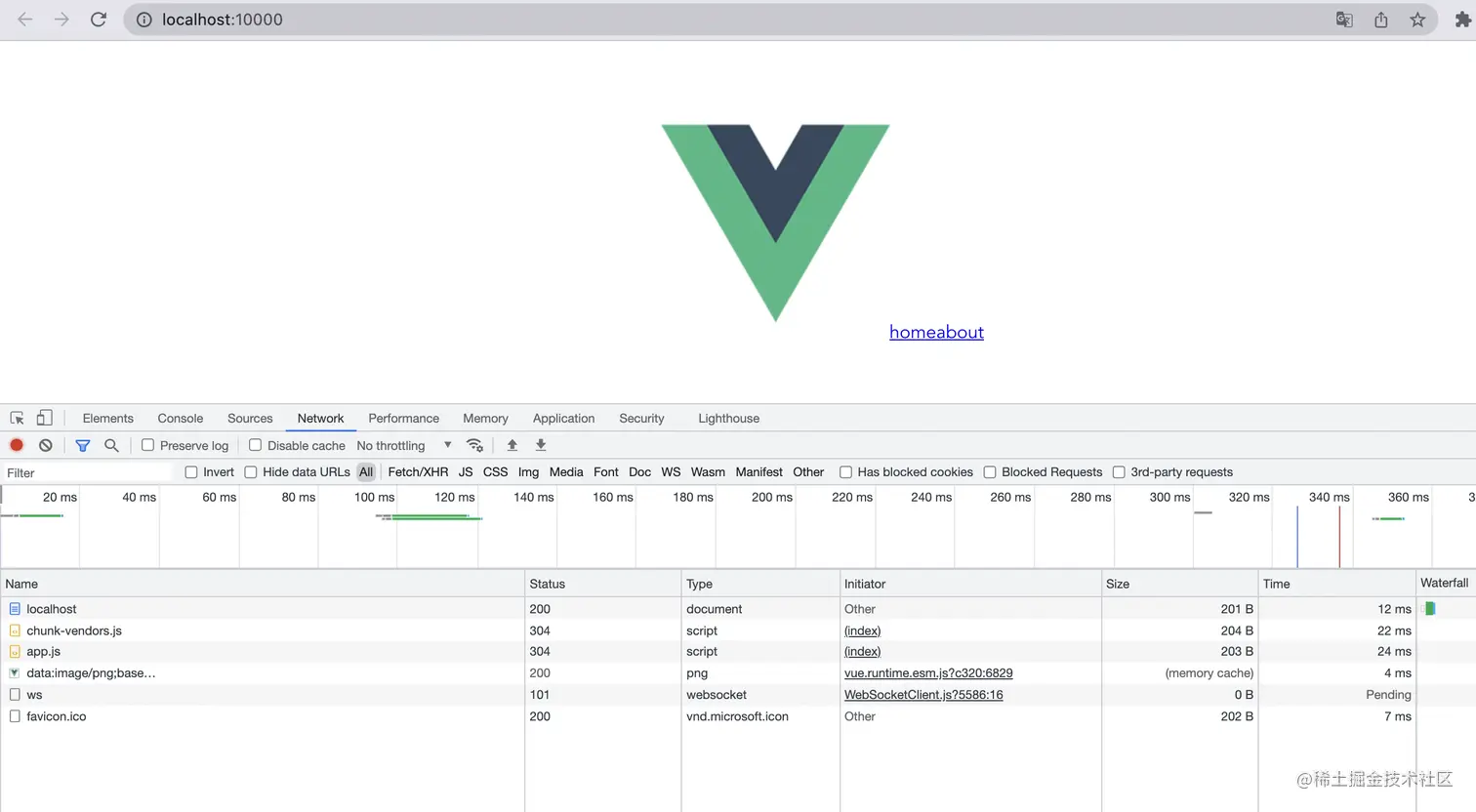This screenshot has height=812, width=1476.
Task: Switch to the Console tab
Action: coord(181,418)
